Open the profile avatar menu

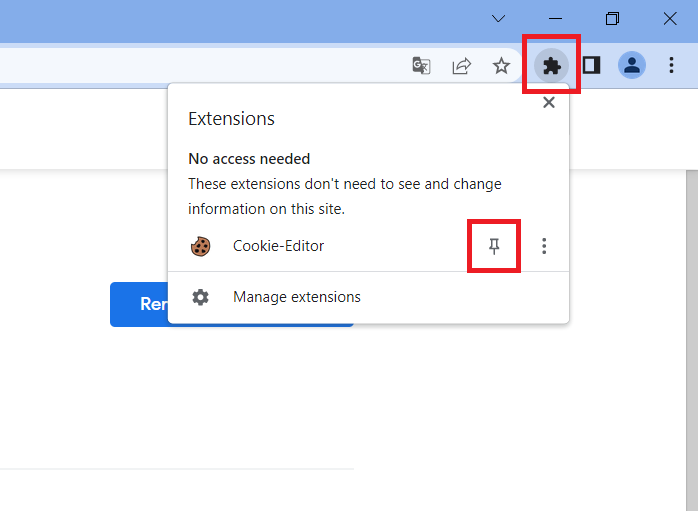click(632, 66)
